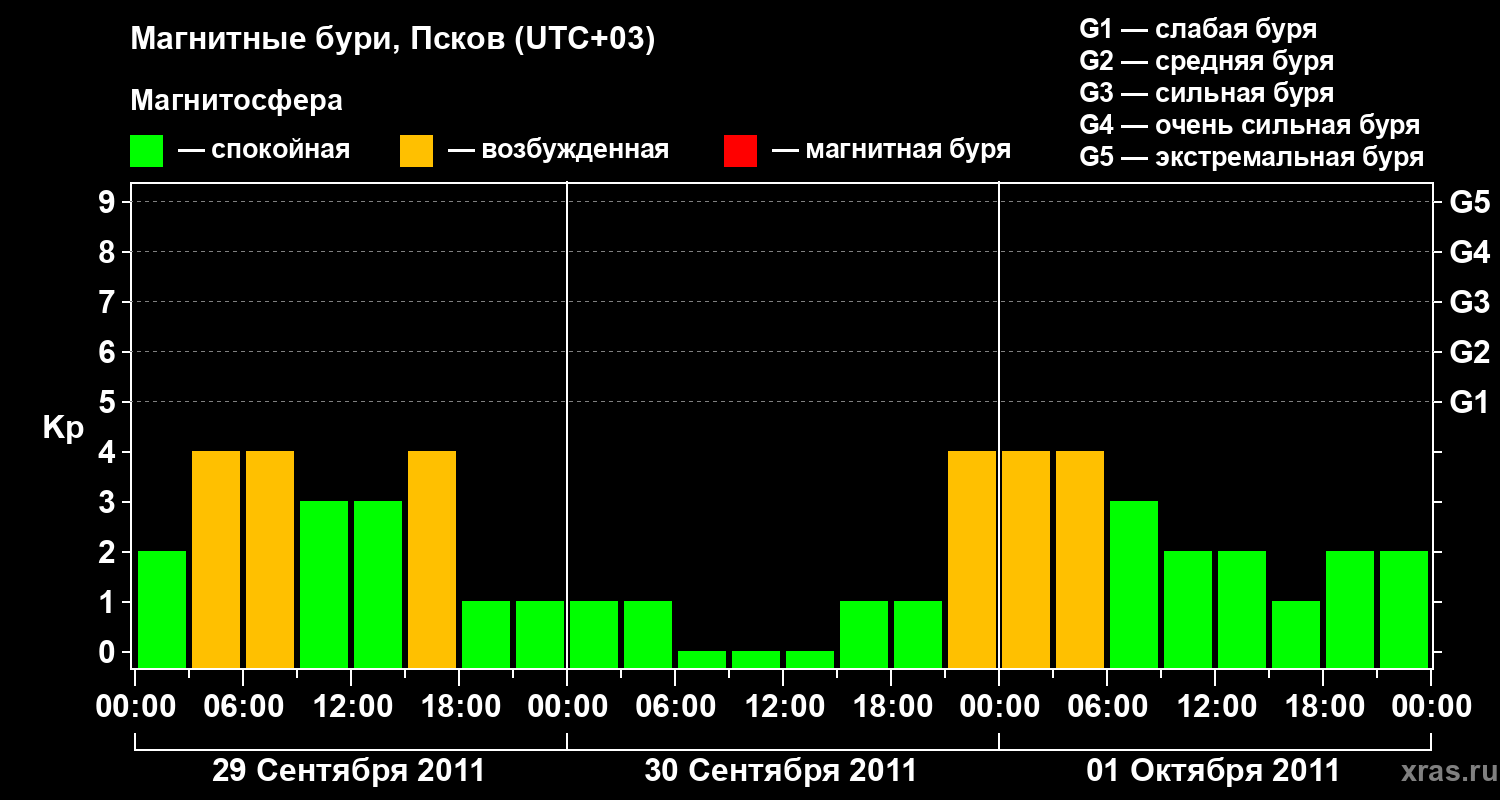Viewport: 1500px width, 800px height.
Task: Select the title 'Магнитные бури, Псков (UTC+03)'
Action: [393, 41]
